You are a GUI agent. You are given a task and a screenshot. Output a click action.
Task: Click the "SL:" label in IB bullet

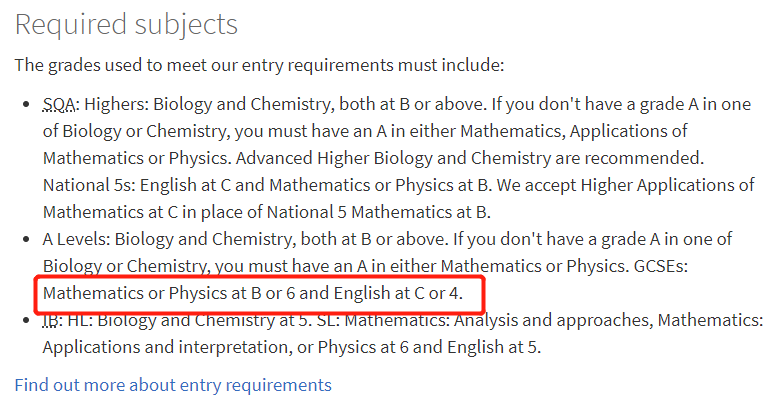coord(328,320)
